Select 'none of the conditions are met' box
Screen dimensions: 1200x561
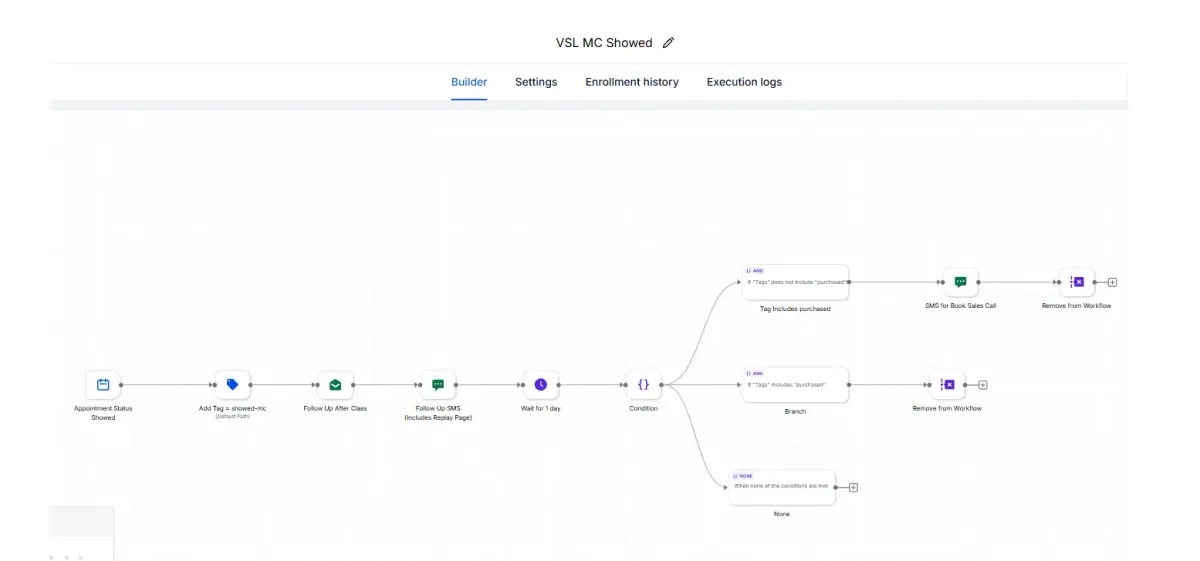click(x=782, y=487)
